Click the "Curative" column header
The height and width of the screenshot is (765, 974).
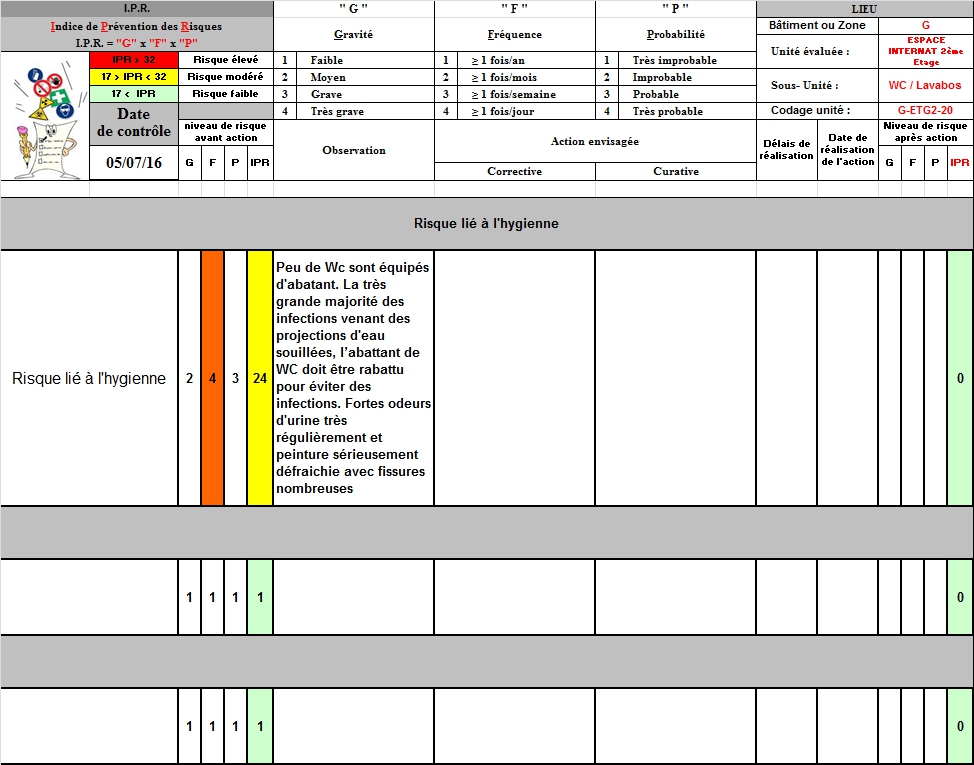pos(676,172)
